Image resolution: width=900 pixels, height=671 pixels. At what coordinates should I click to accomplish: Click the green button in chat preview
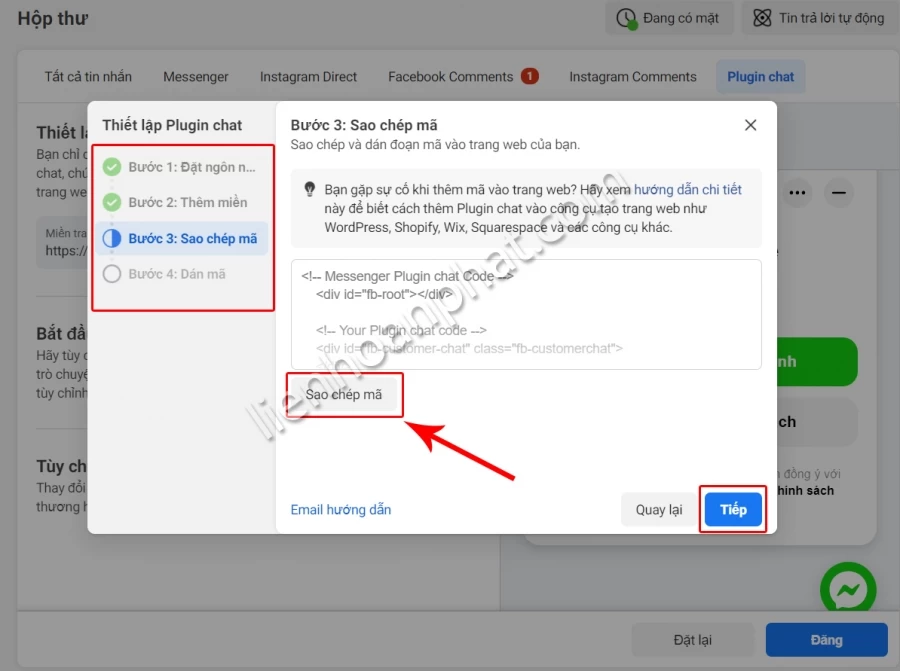817,362
